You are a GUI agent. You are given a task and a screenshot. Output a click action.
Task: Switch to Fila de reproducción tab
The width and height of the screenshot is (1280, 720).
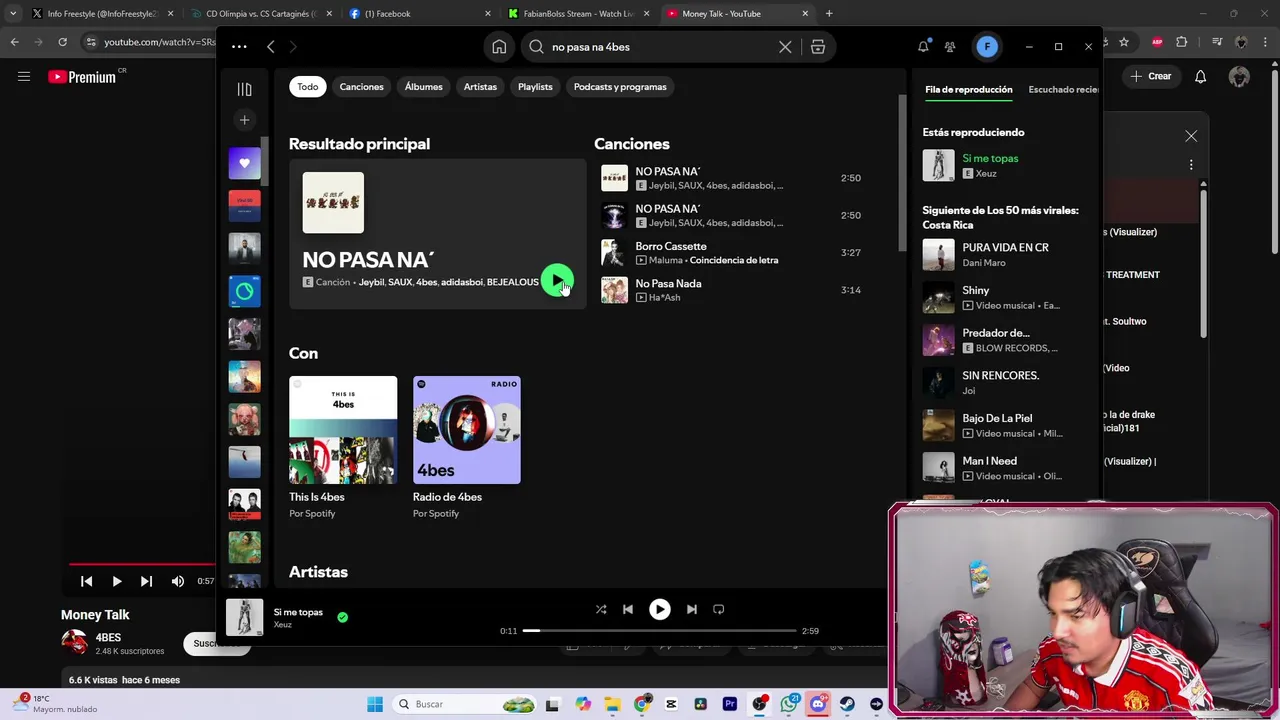[968, 90]
